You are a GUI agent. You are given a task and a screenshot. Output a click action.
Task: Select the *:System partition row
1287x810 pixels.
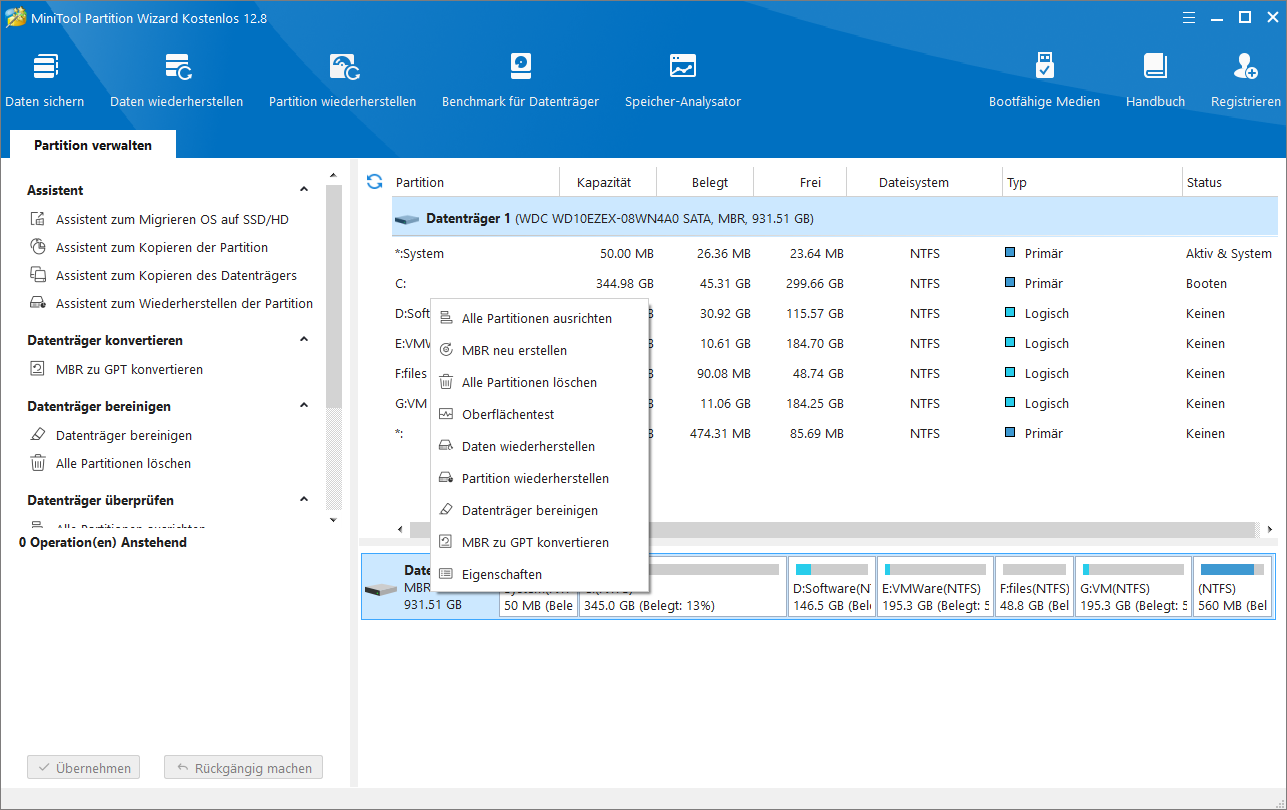click(835, 253)
